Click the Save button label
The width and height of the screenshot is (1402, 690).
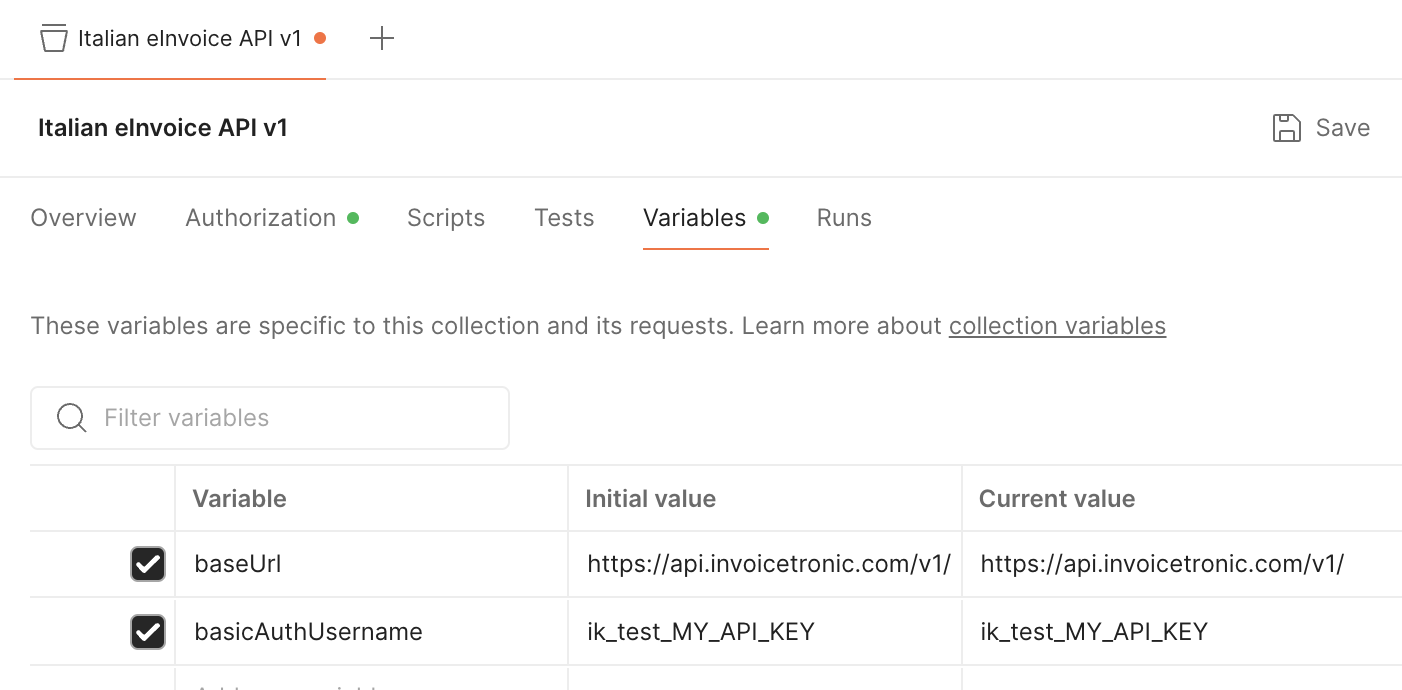(x=1343, y=128)
